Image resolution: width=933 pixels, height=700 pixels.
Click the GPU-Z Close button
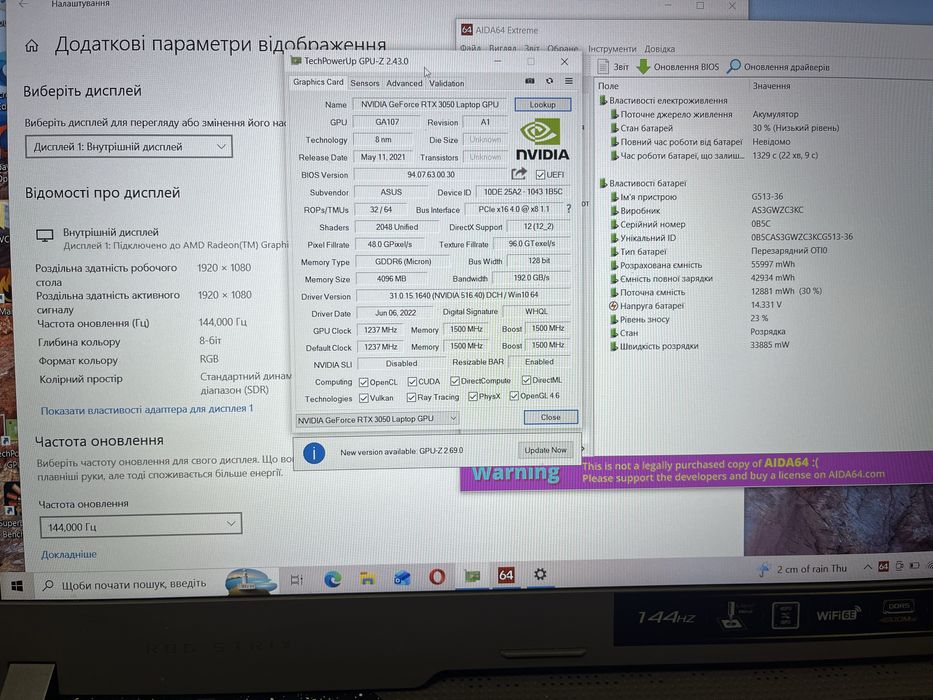click(550, 417)
